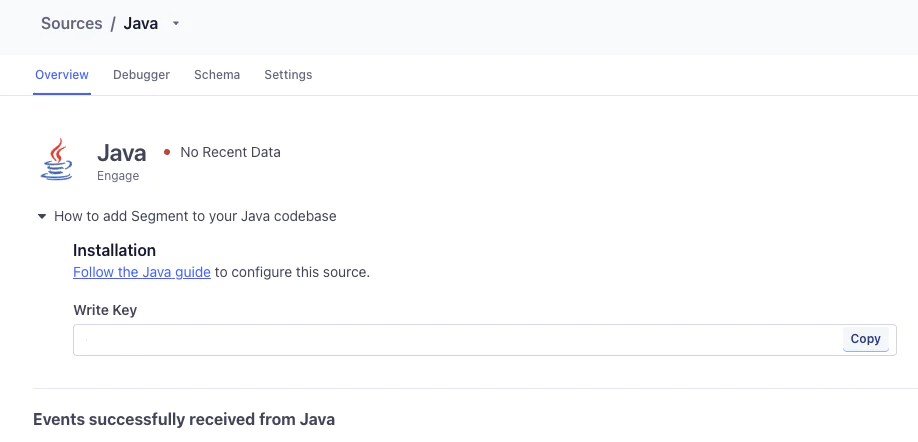Click the Java breadcrumb label
The width and height of the screenshot is (918, 442).
pos(141,23)
